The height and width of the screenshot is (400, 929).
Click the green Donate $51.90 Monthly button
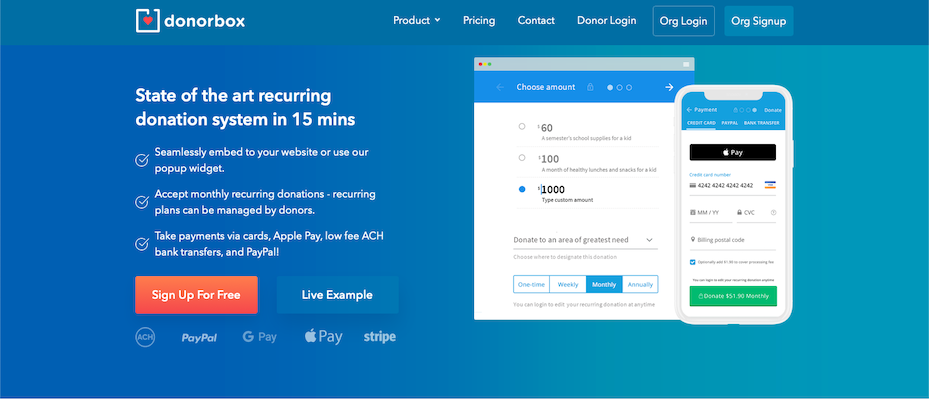tap(733, 296)
